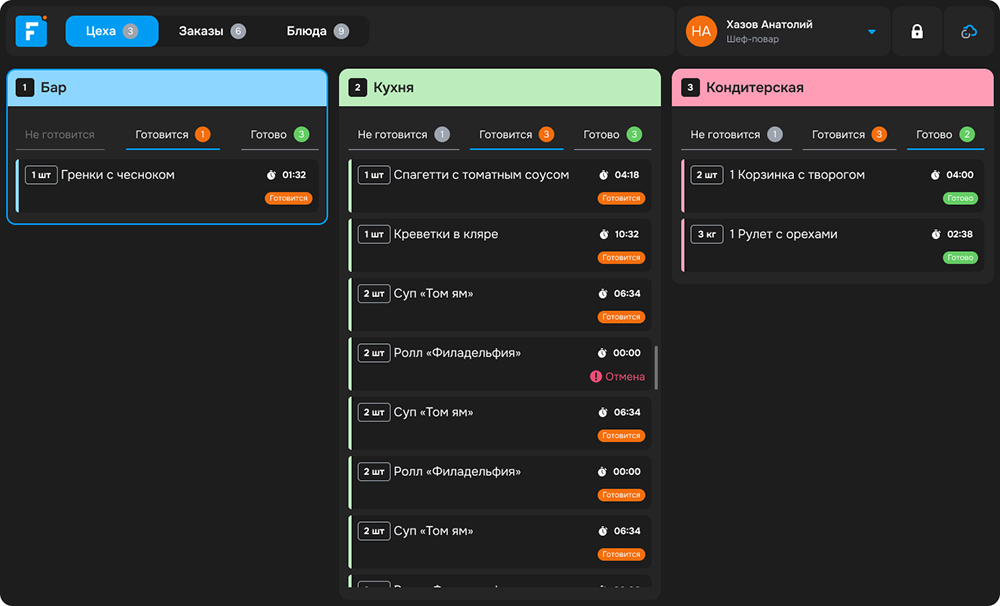Click Готовится status badge on Спагетти
The width and height of the screenshot is (1000, 606).
[x=621, y=198]
